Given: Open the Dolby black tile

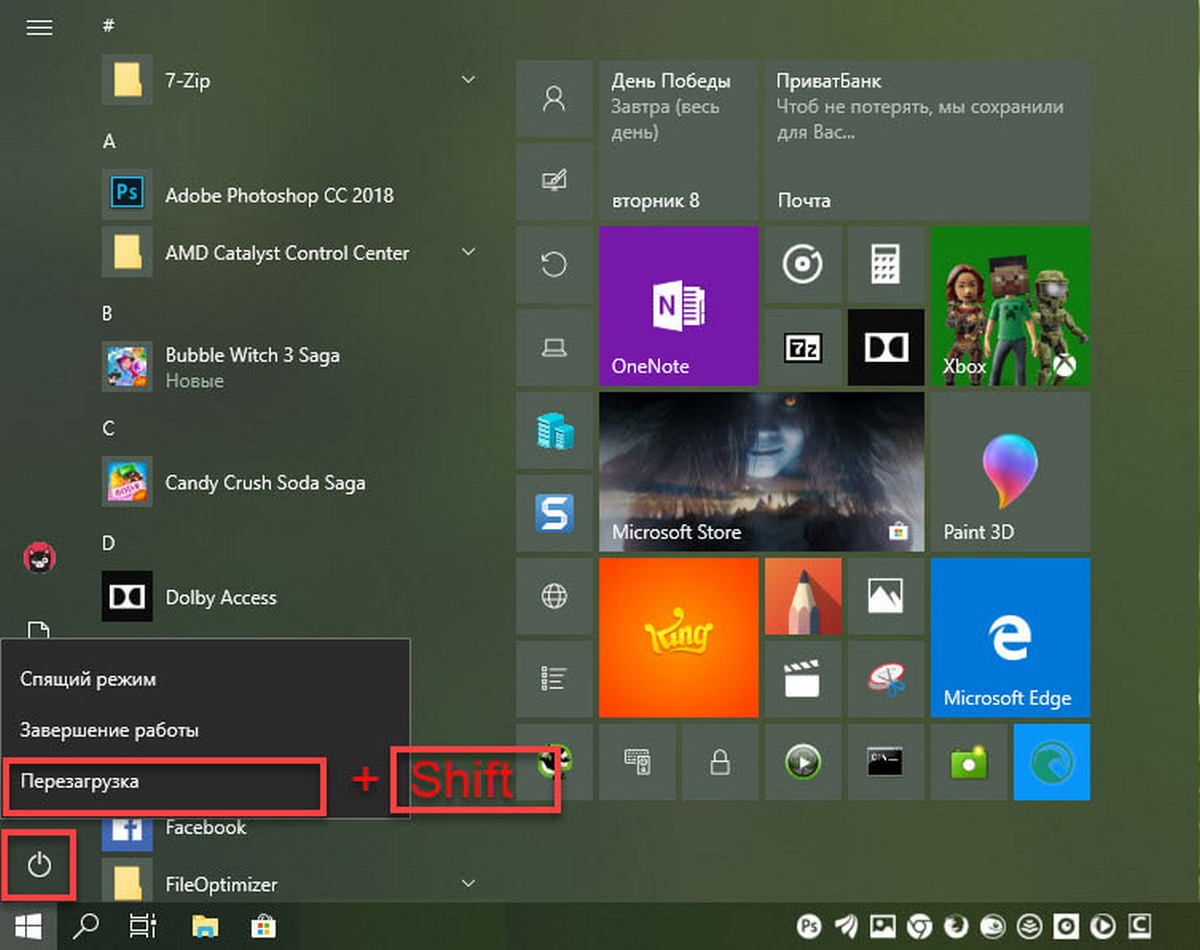Looking at the screenshot, I should pyautogui.click(x=884, y=347).
